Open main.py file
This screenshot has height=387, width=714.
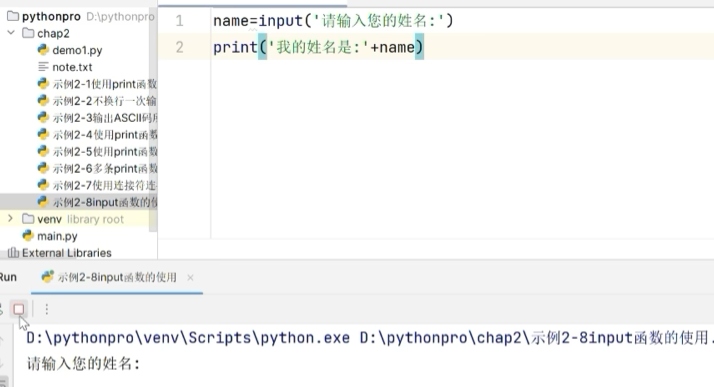[57, 236]
